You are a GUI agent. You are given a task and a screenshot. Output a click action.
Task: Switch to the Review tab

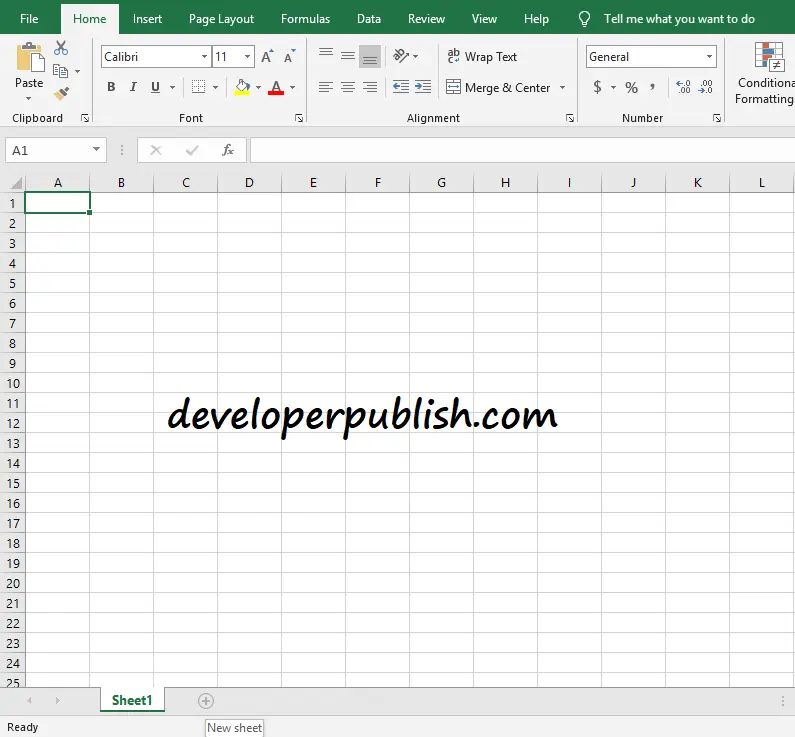coord(426,19)
